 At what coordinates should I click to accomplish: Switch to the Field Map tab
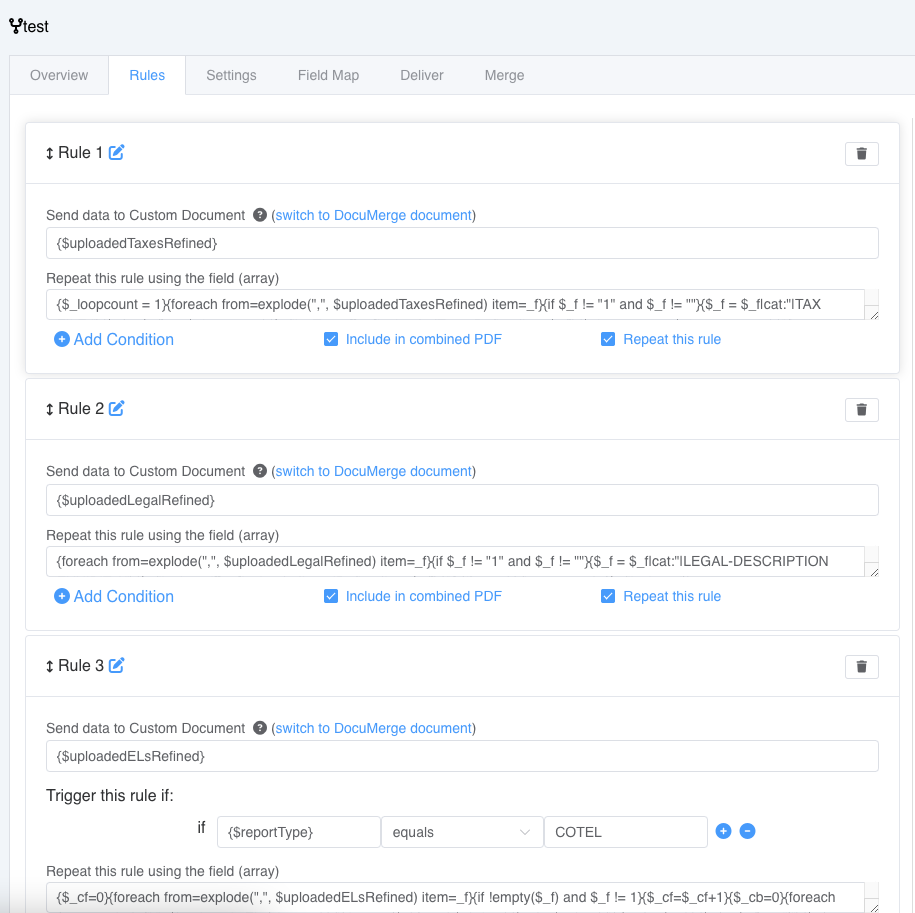[328, 75]
